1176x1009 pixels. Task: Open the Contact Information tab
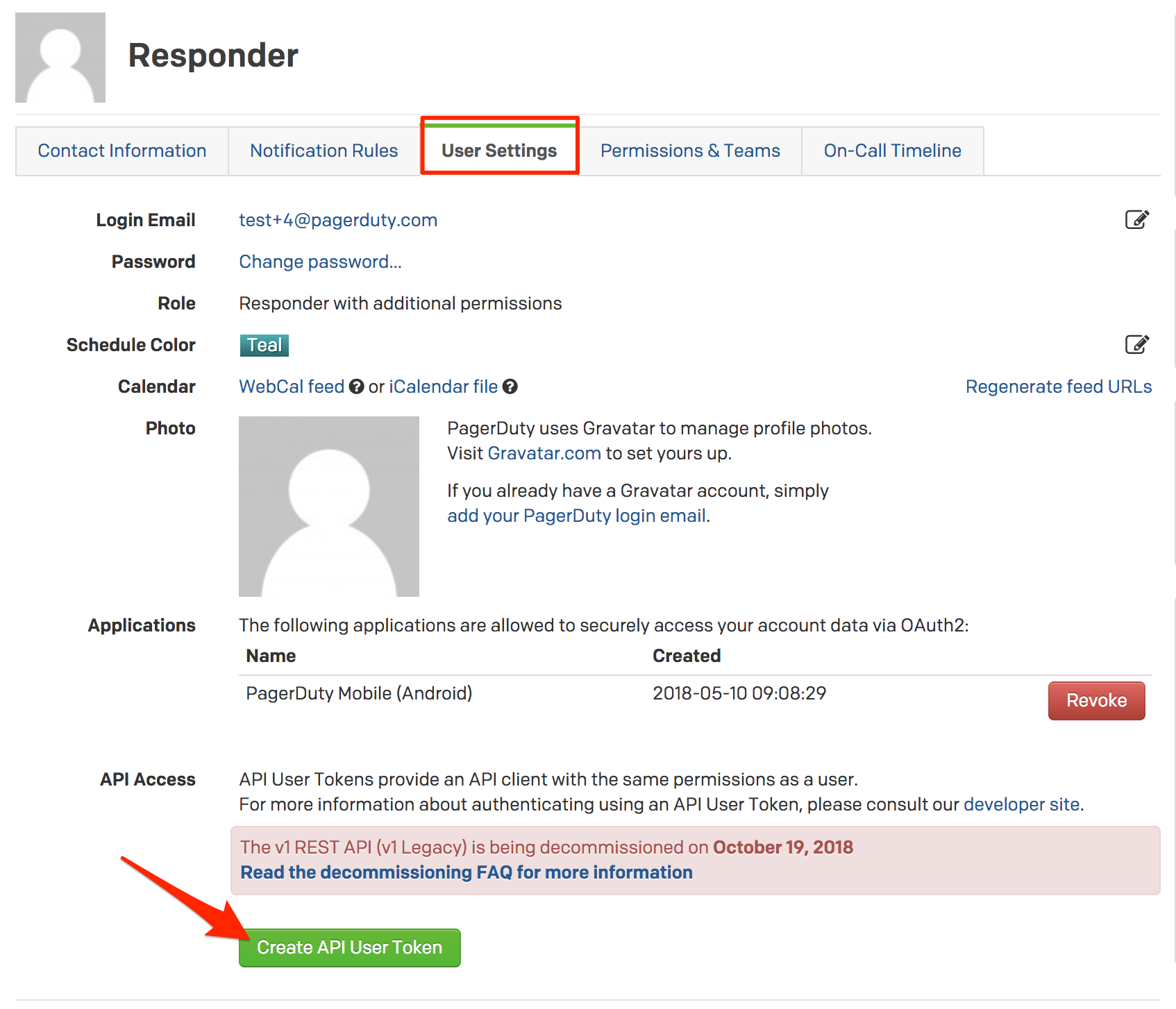tap(122, 151)
